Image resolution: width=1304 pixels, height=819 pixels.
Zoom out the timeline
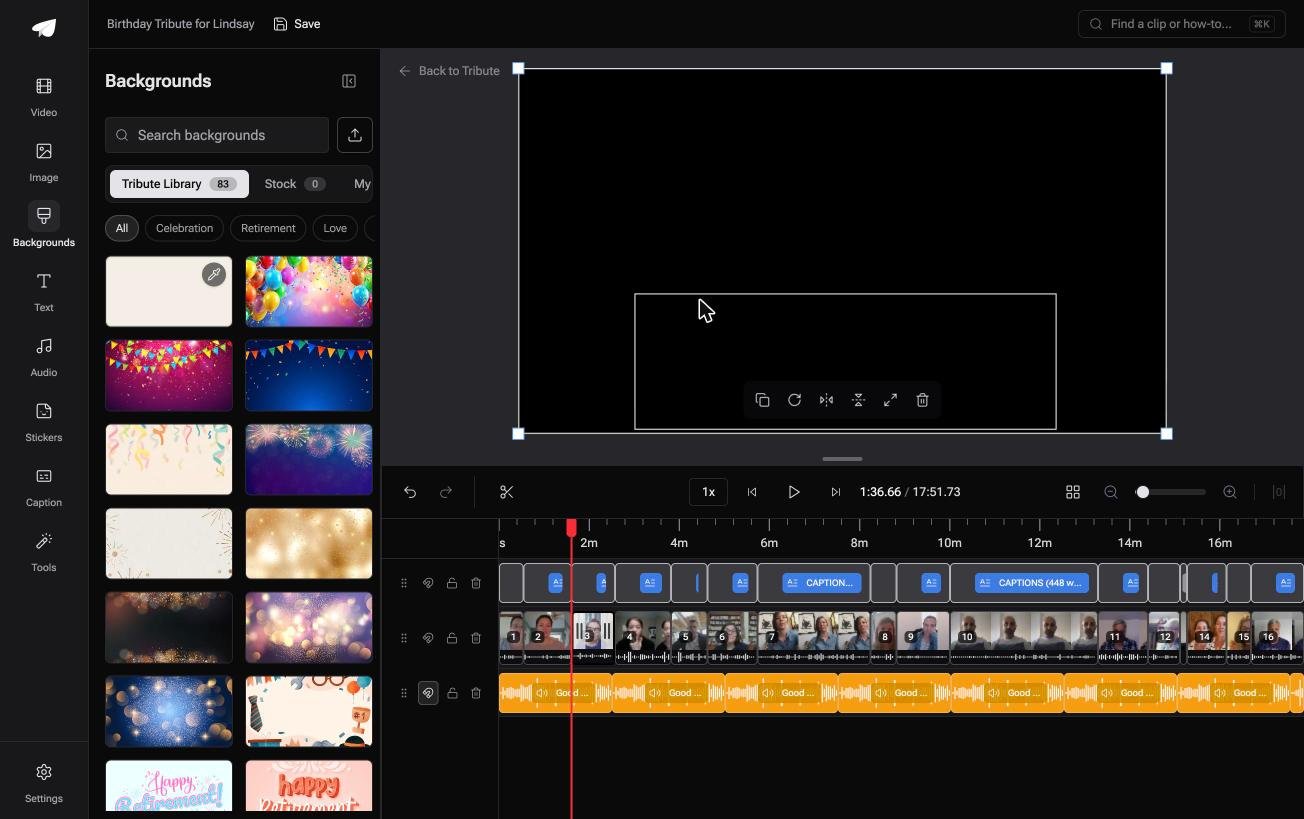[x=1111, y=492]
